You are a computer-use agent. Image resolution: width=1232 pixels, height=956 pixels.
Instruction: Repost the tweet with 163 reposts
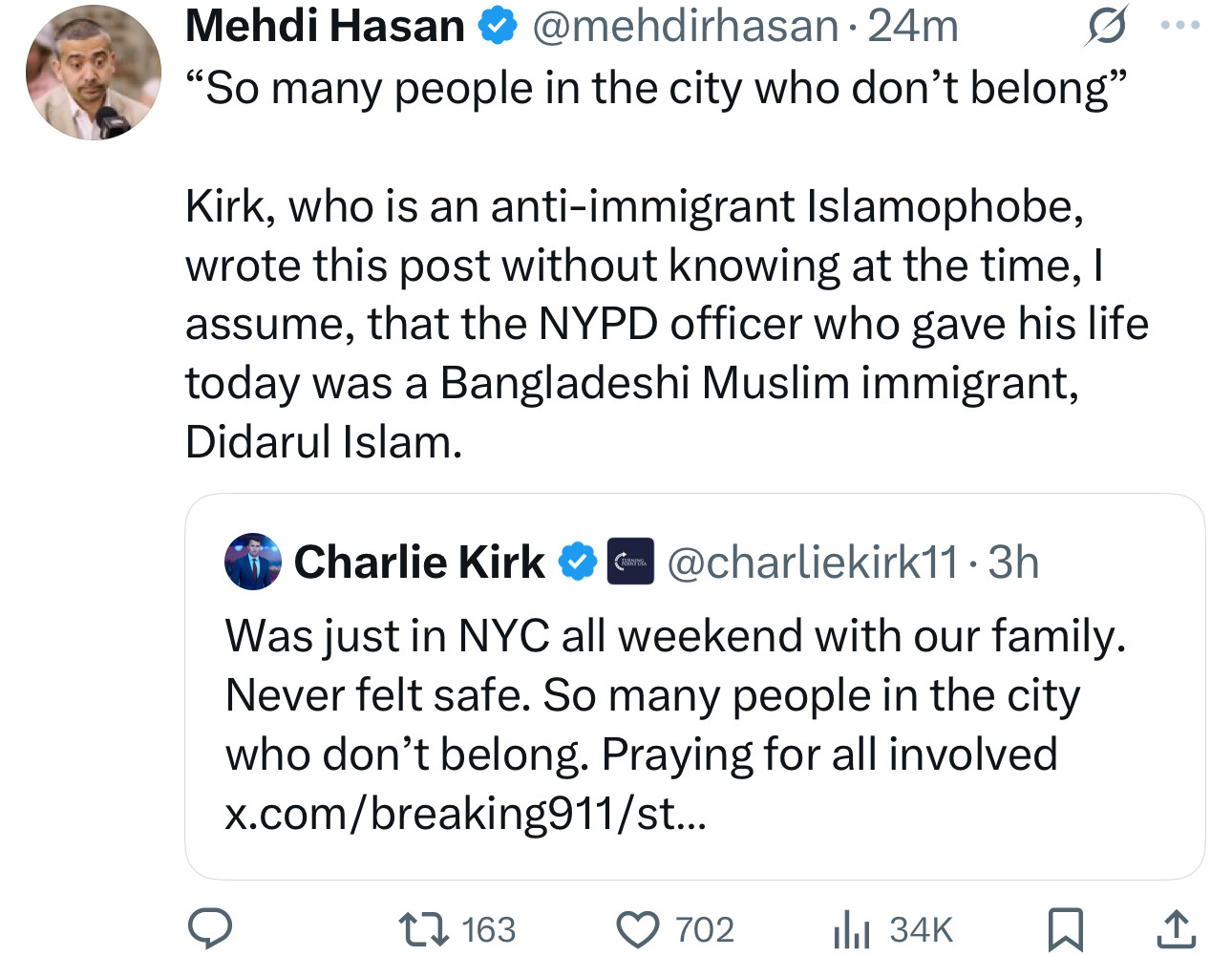coord(457,929)
